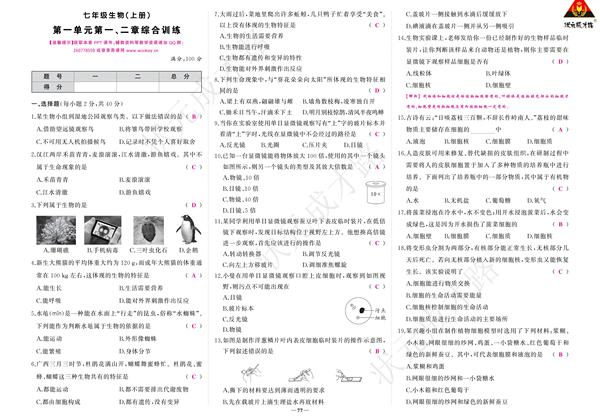Image resolution: width=600 pixels, height=420 pixels.
Task: Select option "B.光圈" in question 9
Action: (270, 145)
